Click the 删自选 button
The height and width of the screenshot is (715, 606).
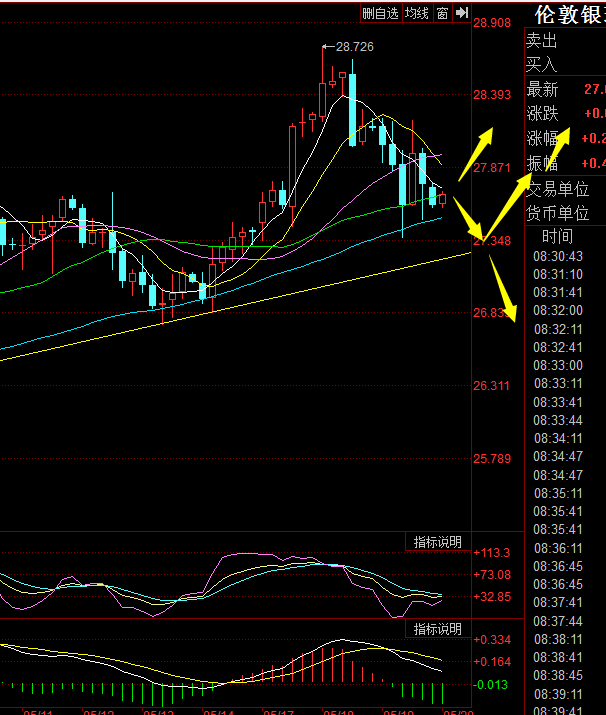(381, 13)
